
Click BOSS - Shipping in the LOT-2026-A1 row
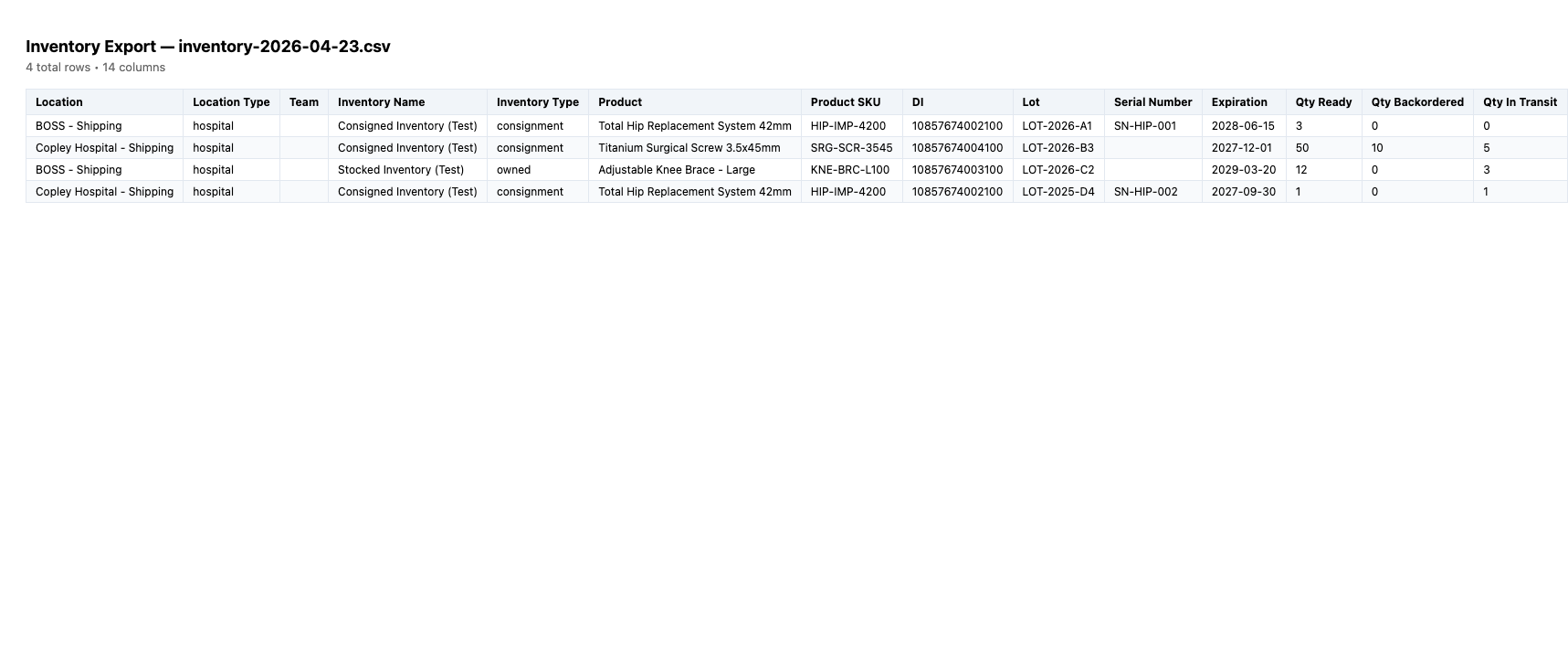click(x=79, y=126)
